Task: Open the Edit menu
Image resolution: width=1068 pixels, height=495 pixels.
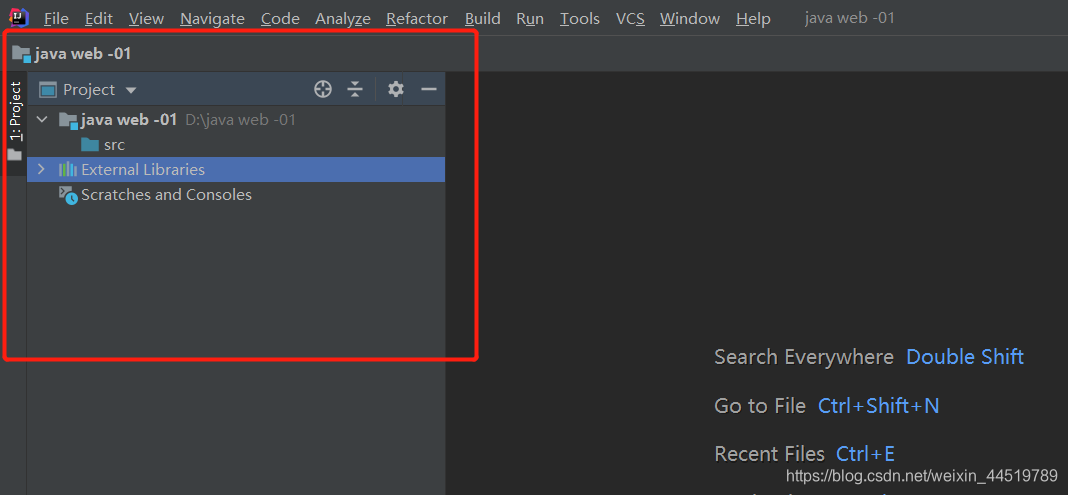Action: click(x=99, y=18)
